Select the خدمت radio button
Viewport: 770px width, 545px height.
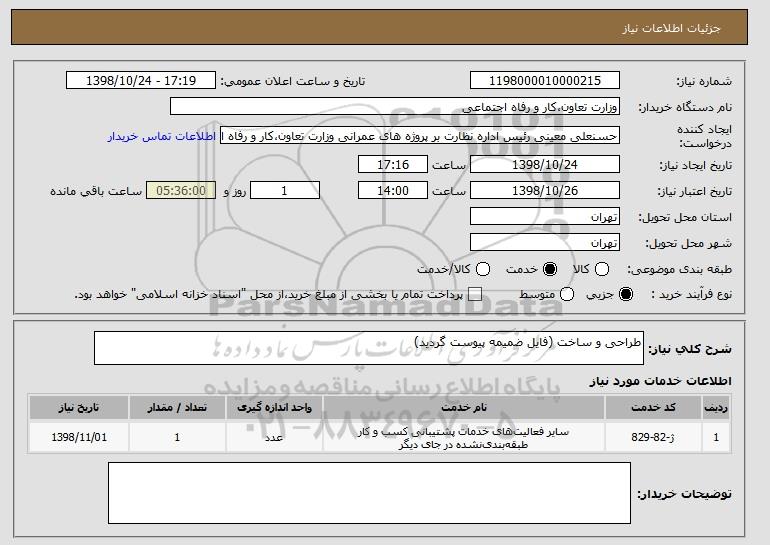[550, 269]
